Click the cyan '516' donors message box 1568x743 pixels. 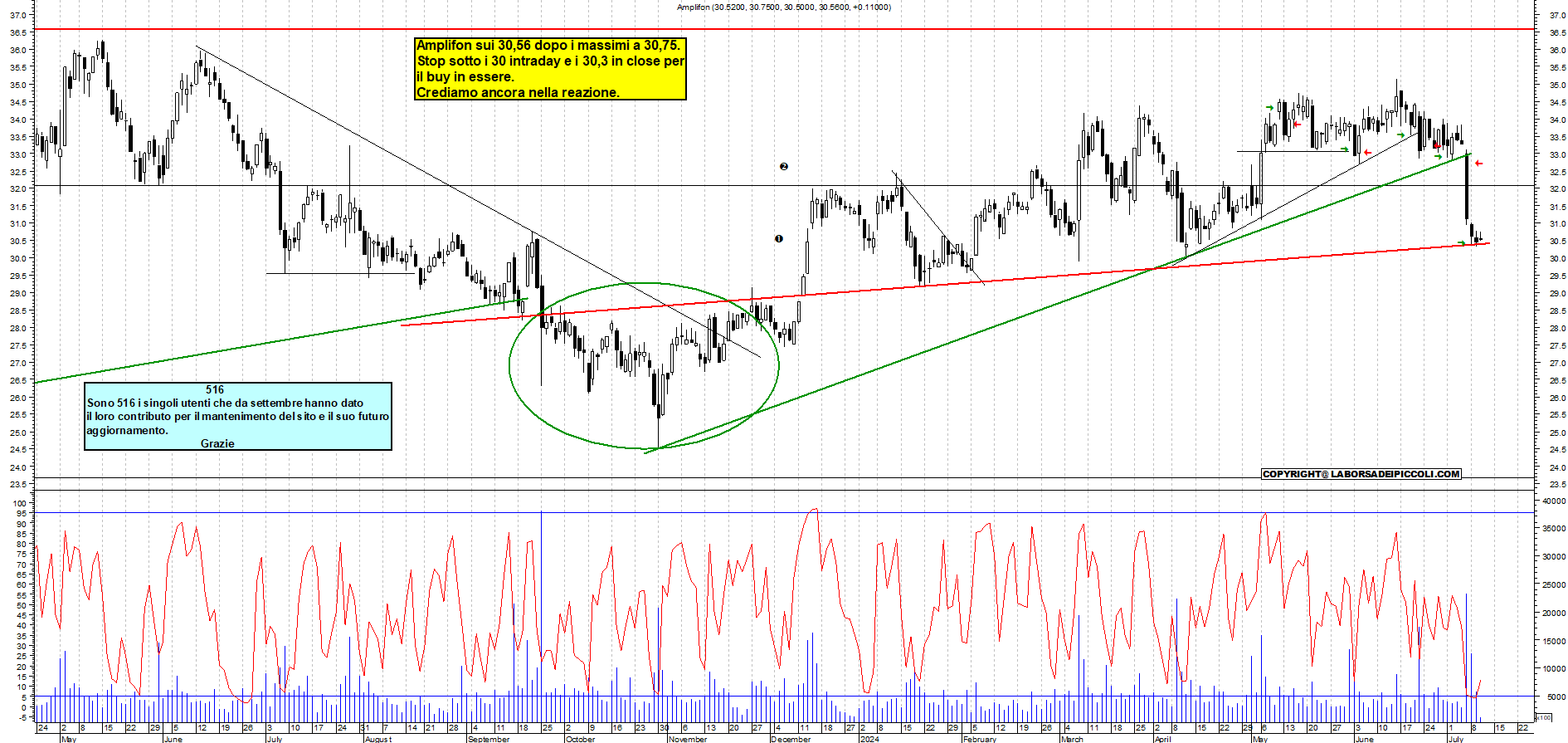click(x=238, y=416)
